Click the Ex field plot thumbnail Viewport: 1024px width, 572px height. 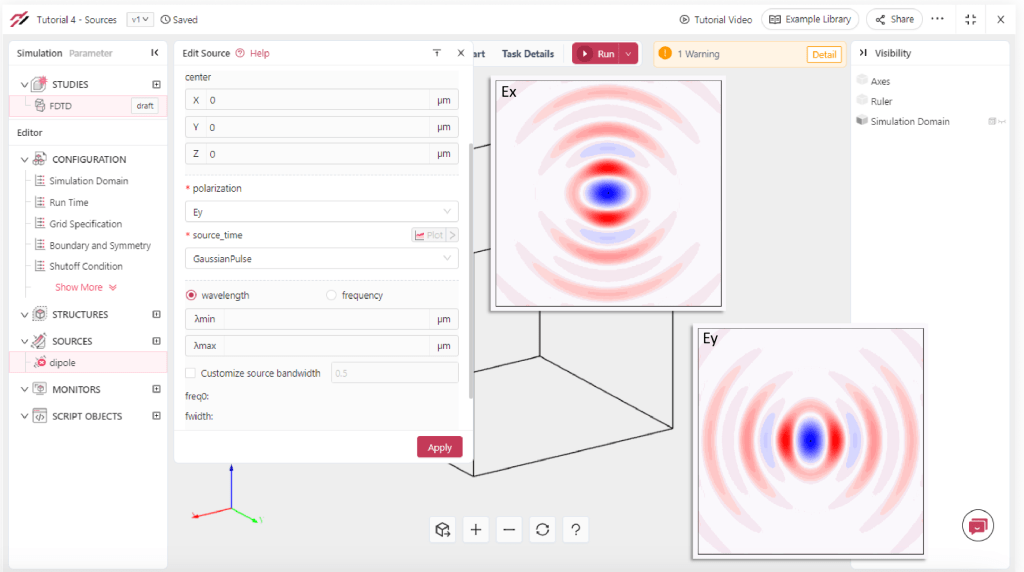tap(608, 193)
